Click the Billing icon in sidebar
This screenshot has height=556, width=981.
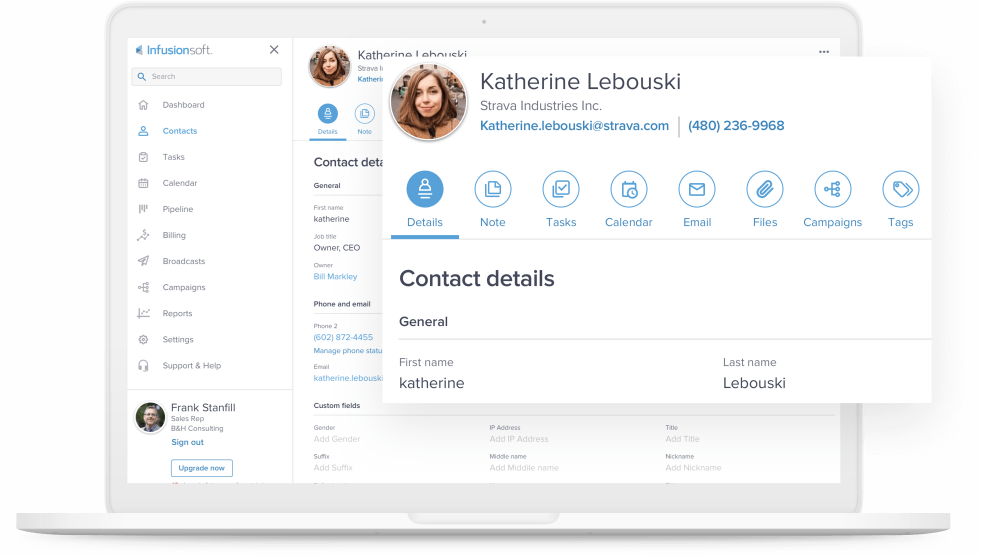pos(143,235)
